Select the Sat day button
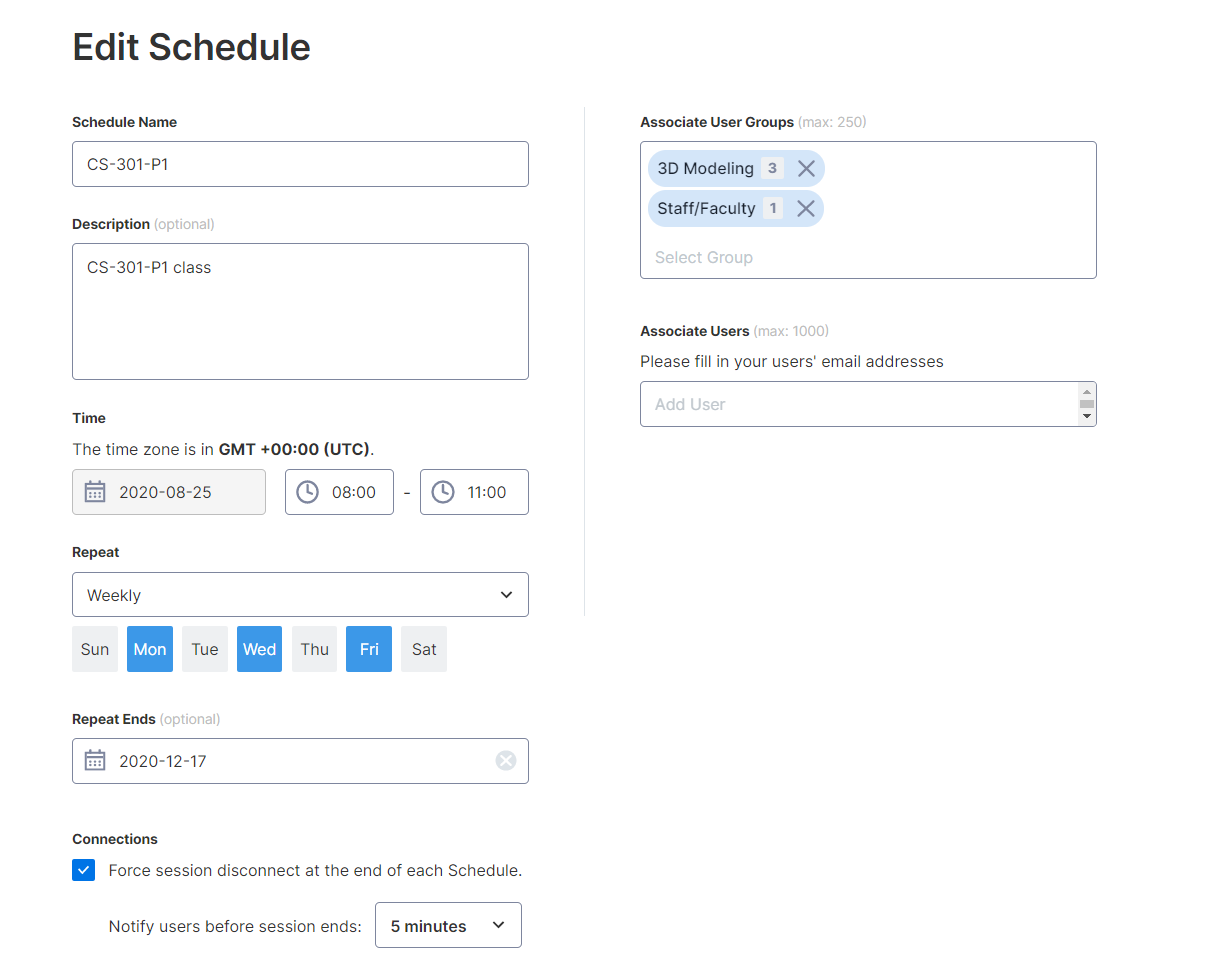The height and width of the screenshot is (974, 1218). (x=424, y=649)
